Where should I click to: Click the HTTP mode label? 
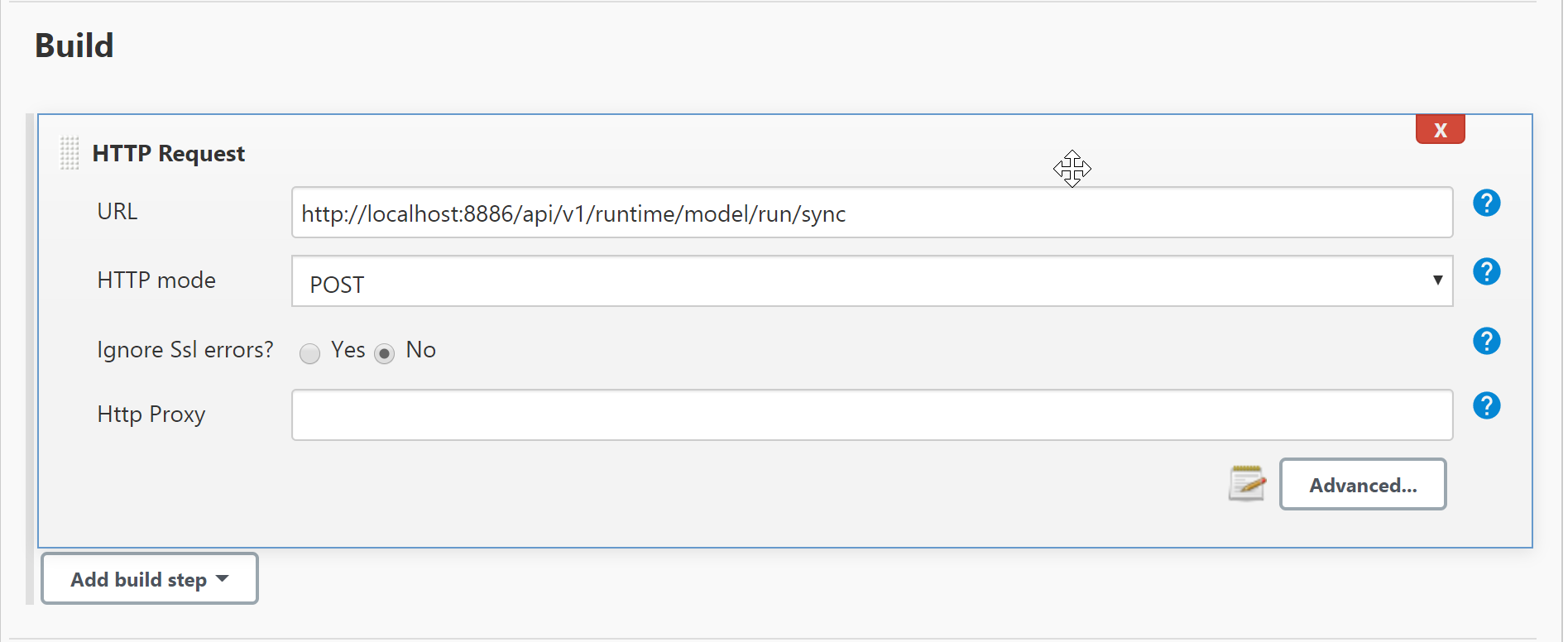coord(156,280)
